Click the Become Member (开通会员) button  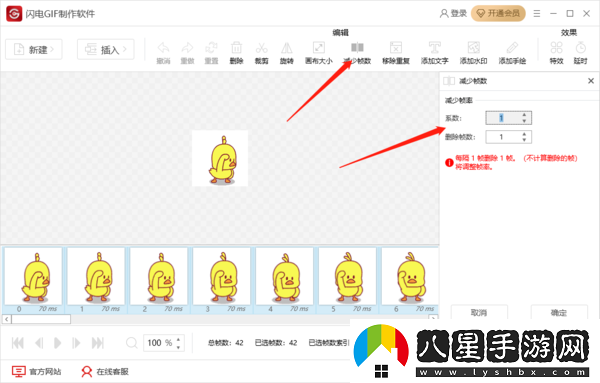498,14
